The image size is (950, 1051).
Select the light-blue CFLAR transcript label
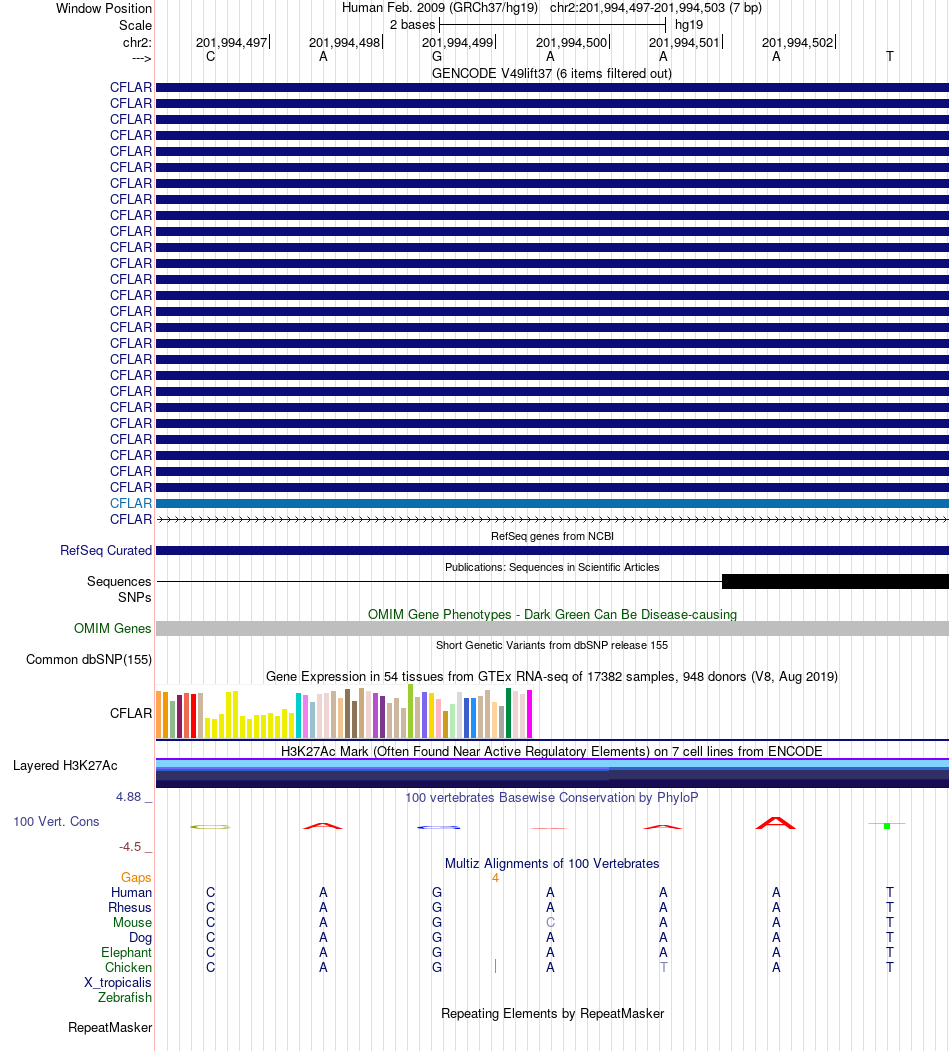click(131, 503)
